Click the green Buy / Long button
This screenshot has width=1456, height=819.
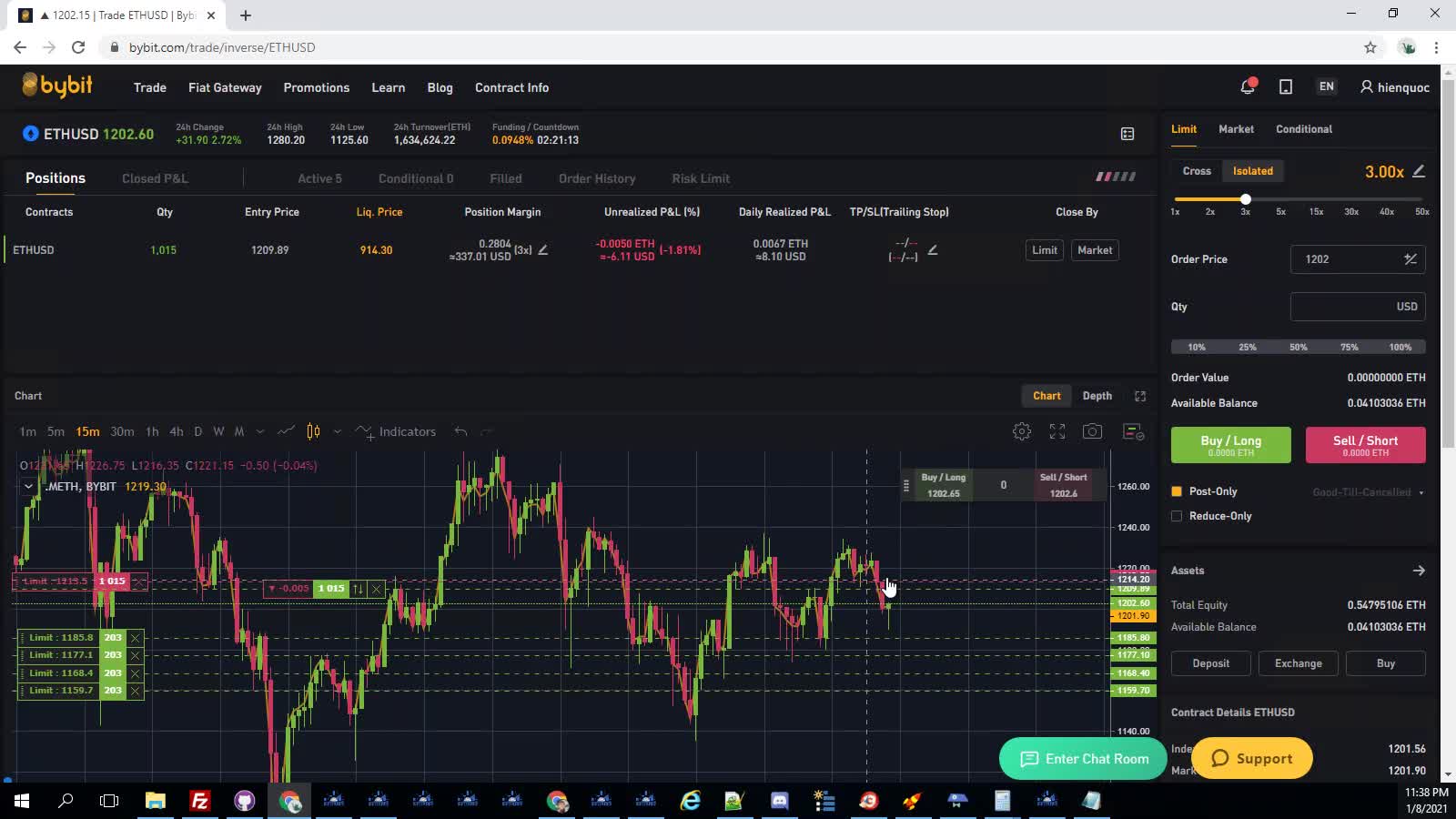pyautogui.click(x=1230, y=445)
